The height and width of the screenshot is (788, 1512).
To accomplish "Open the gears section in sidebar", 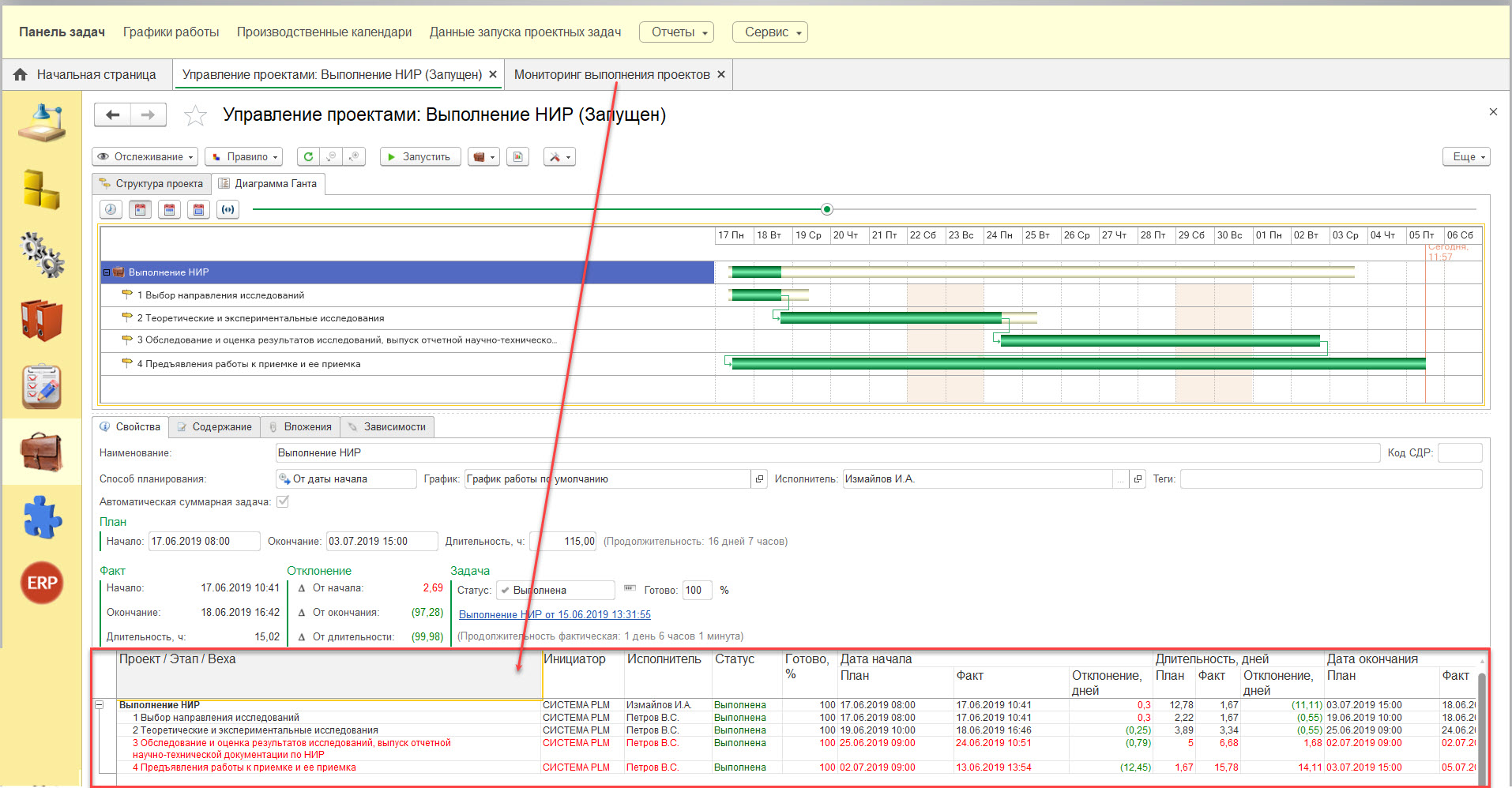I will 42,254.
